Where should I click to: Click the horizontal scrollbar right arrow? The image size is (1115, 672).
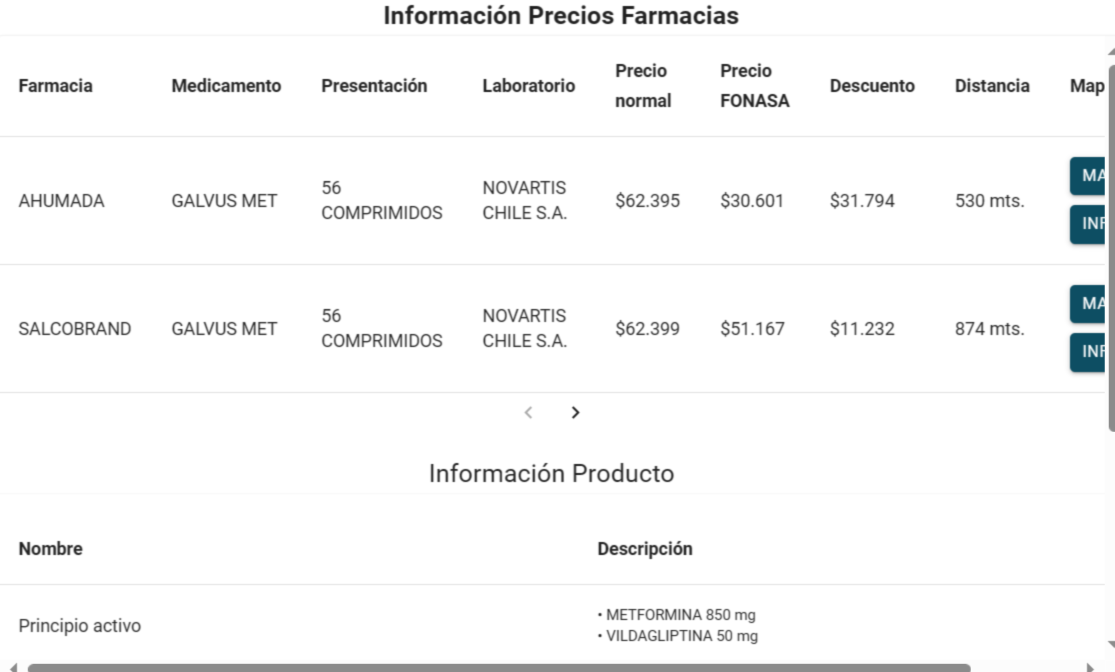click(x=1090, y=668)
